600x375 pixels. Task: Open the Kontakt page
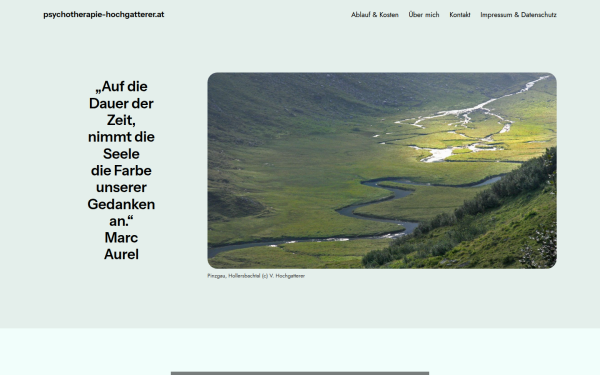point(460,15)
